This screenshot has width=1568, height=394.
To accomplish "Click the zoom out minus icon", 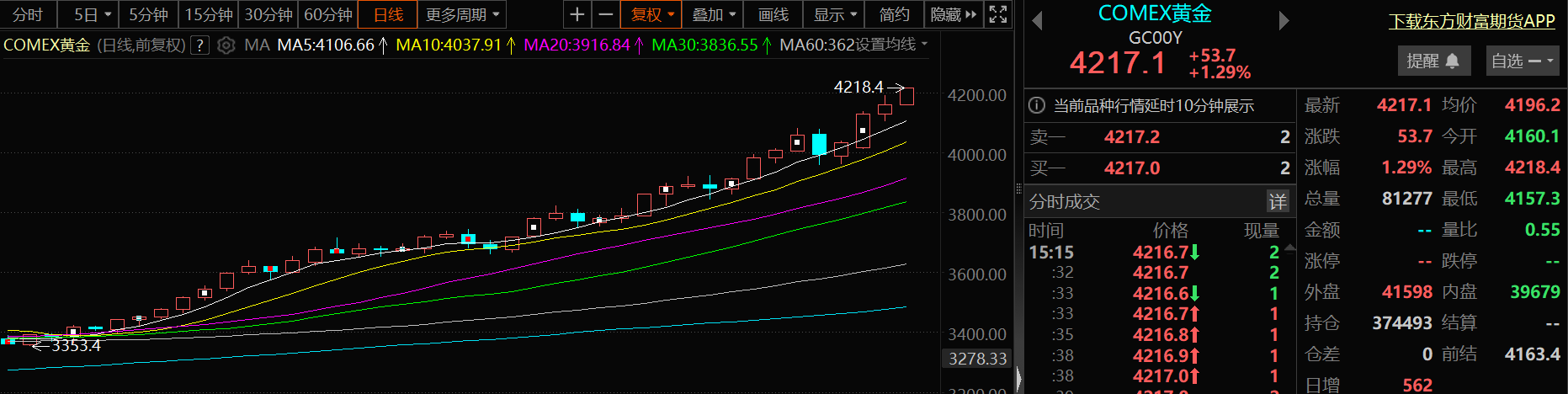I will (605, 14).
